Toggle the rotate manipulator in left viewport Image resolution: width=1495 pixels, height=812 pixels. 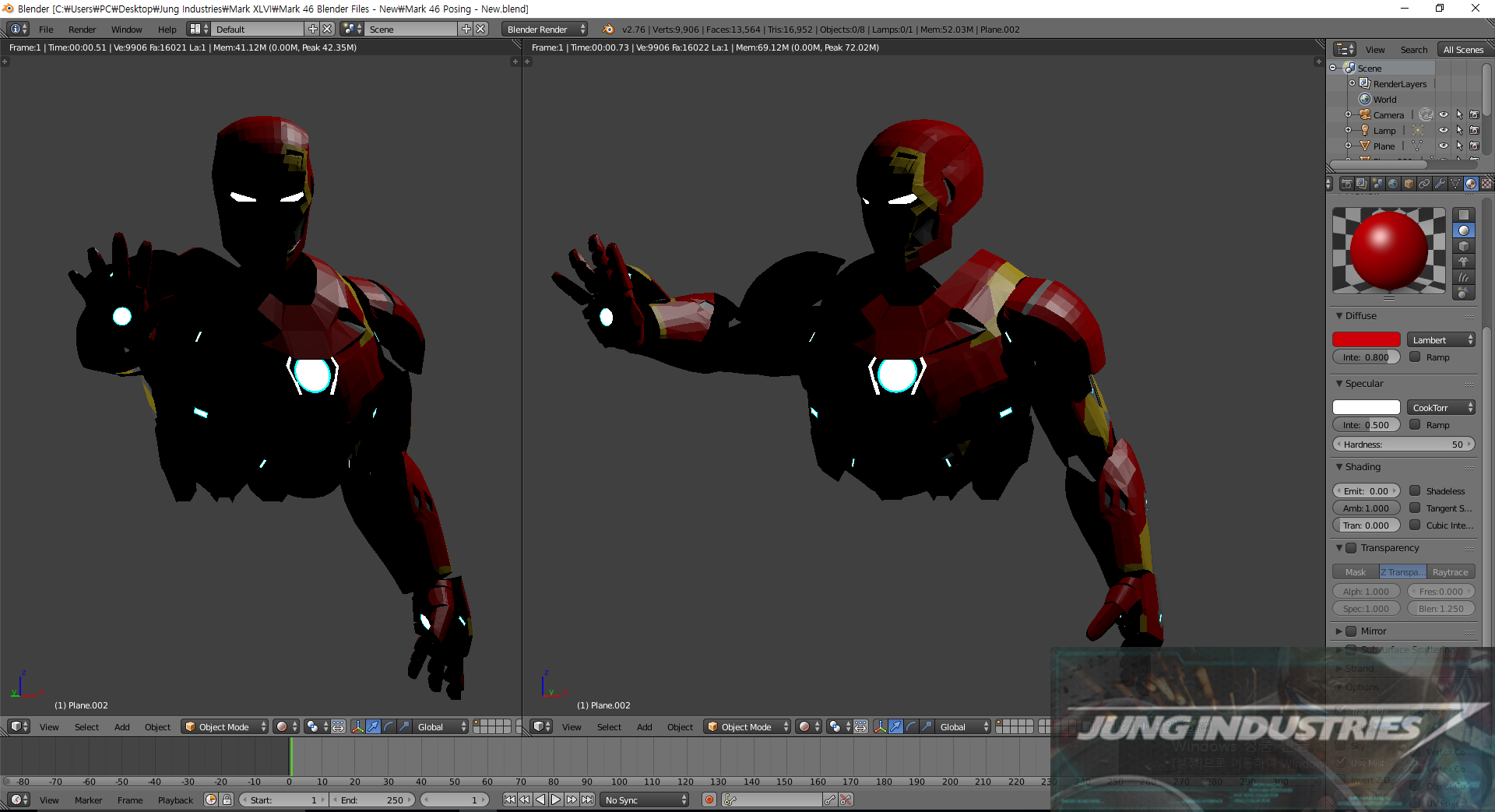[389, 726]
